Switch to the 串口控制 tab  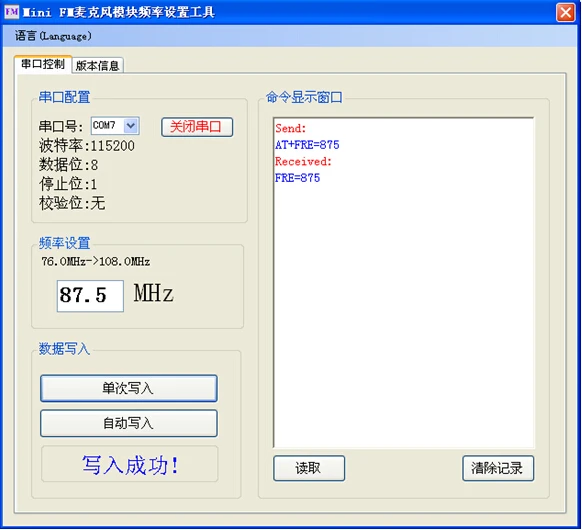pos(43,64)
